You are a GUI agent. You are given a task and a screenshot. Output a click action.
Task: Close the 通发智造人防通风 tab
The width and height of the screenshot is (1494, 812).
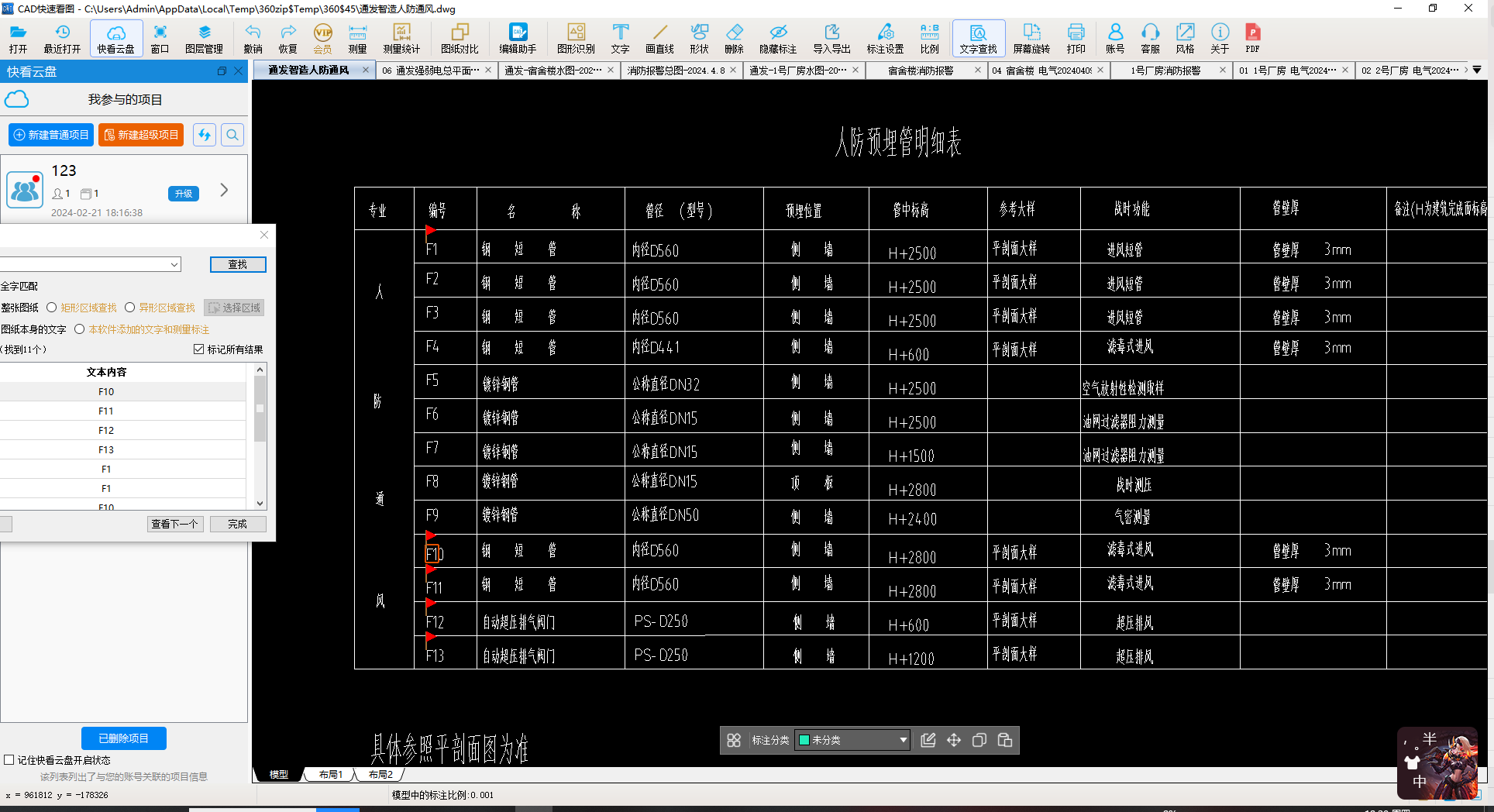[x=366, y=70]
